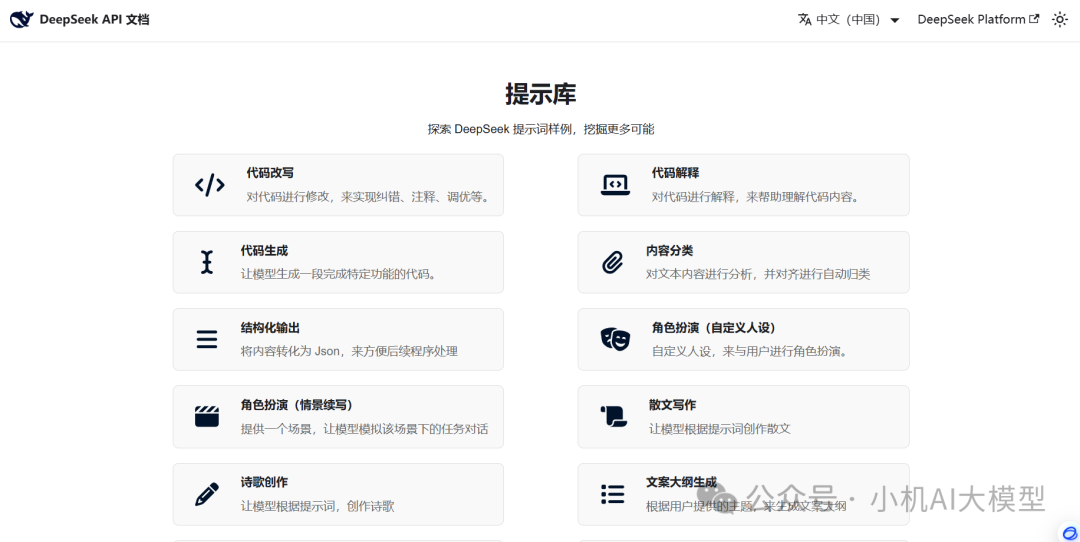
Task: Click the clapperboard icon for 情景续写
Action: 207,416
